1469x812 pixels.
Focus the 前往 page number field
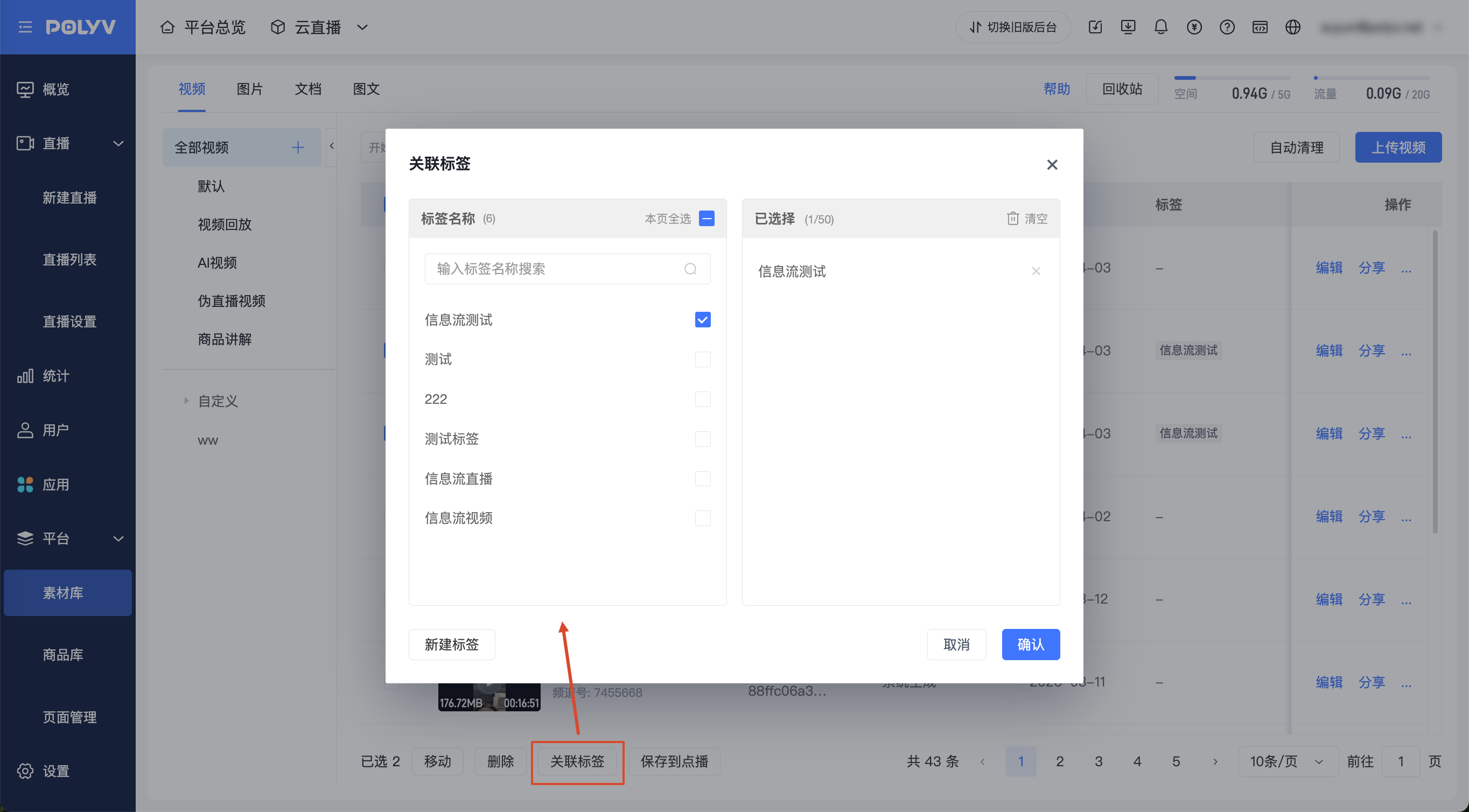pyautogui.click(x=1401, y=761)
